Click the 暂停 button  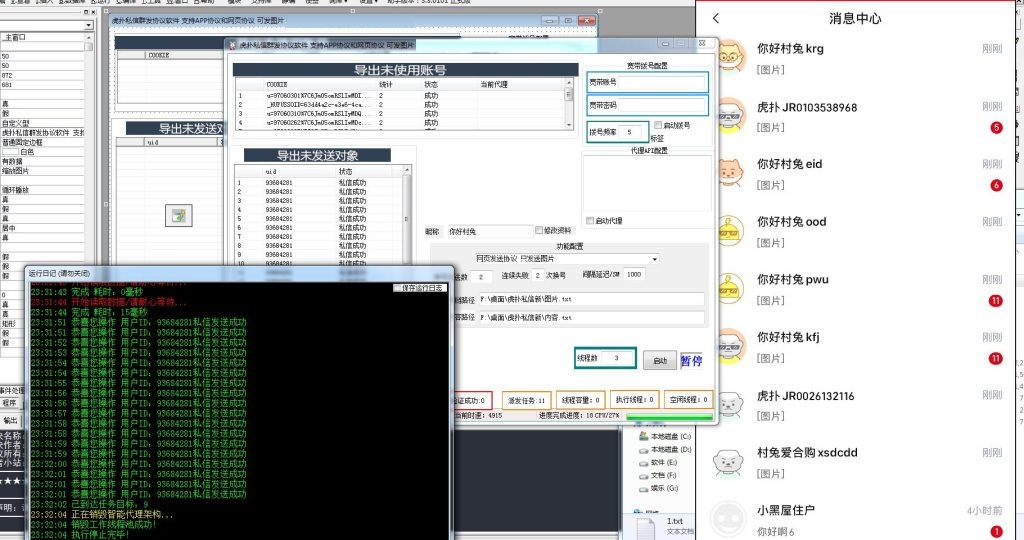tap(692, 360)
